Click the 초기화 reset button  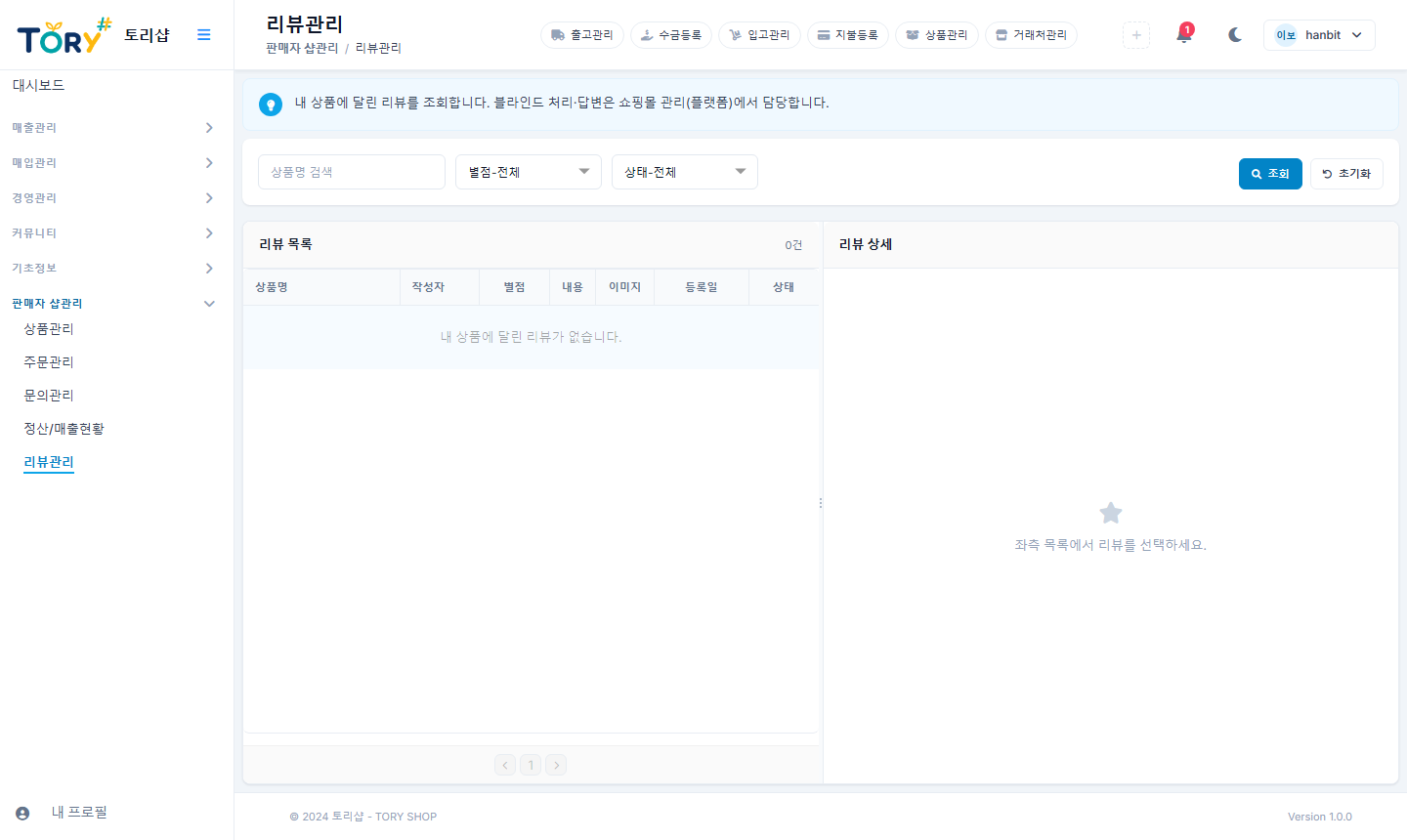point(1346,174)
